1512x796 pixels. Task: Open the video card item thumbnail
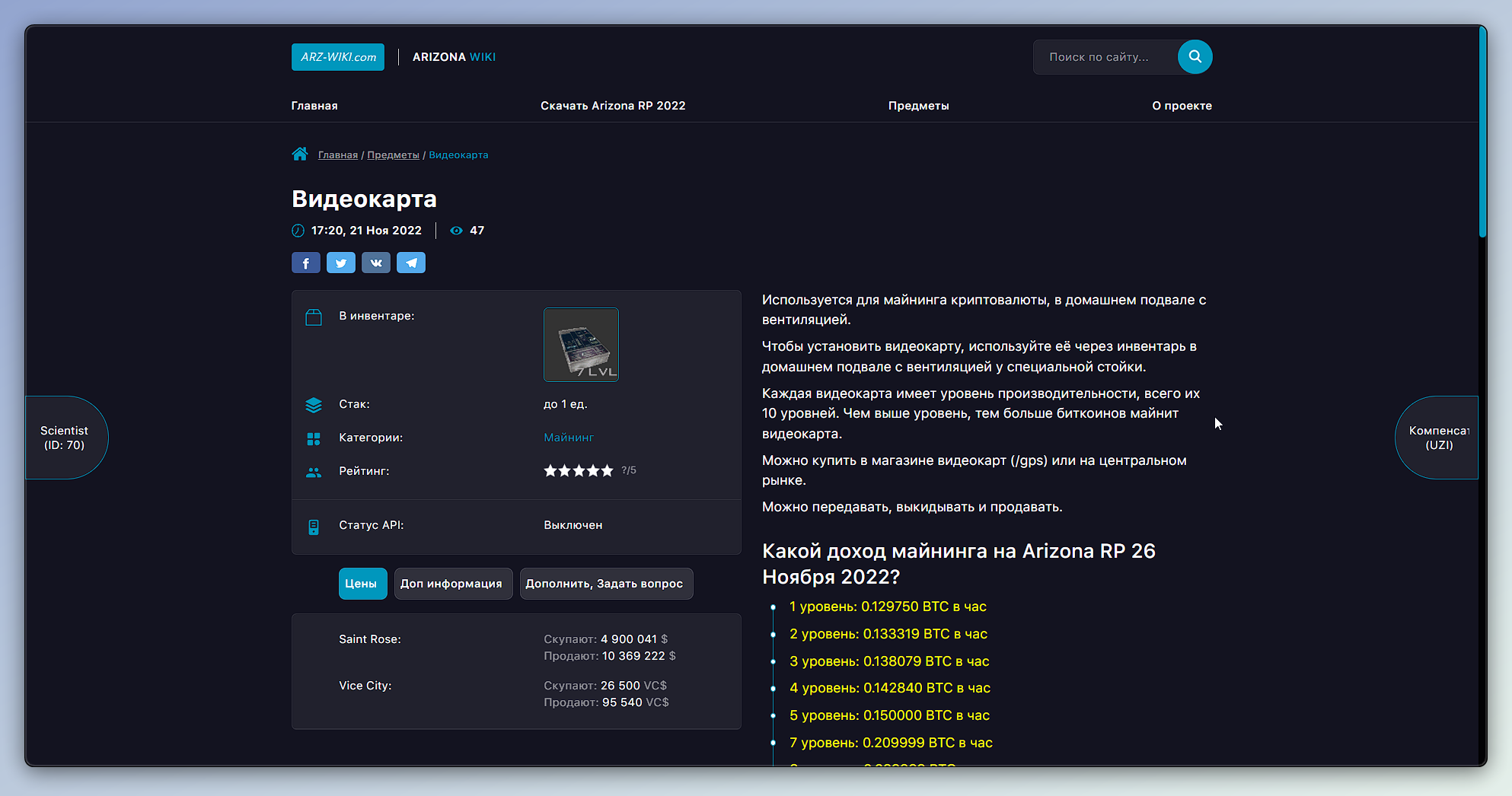click(581, 345)
